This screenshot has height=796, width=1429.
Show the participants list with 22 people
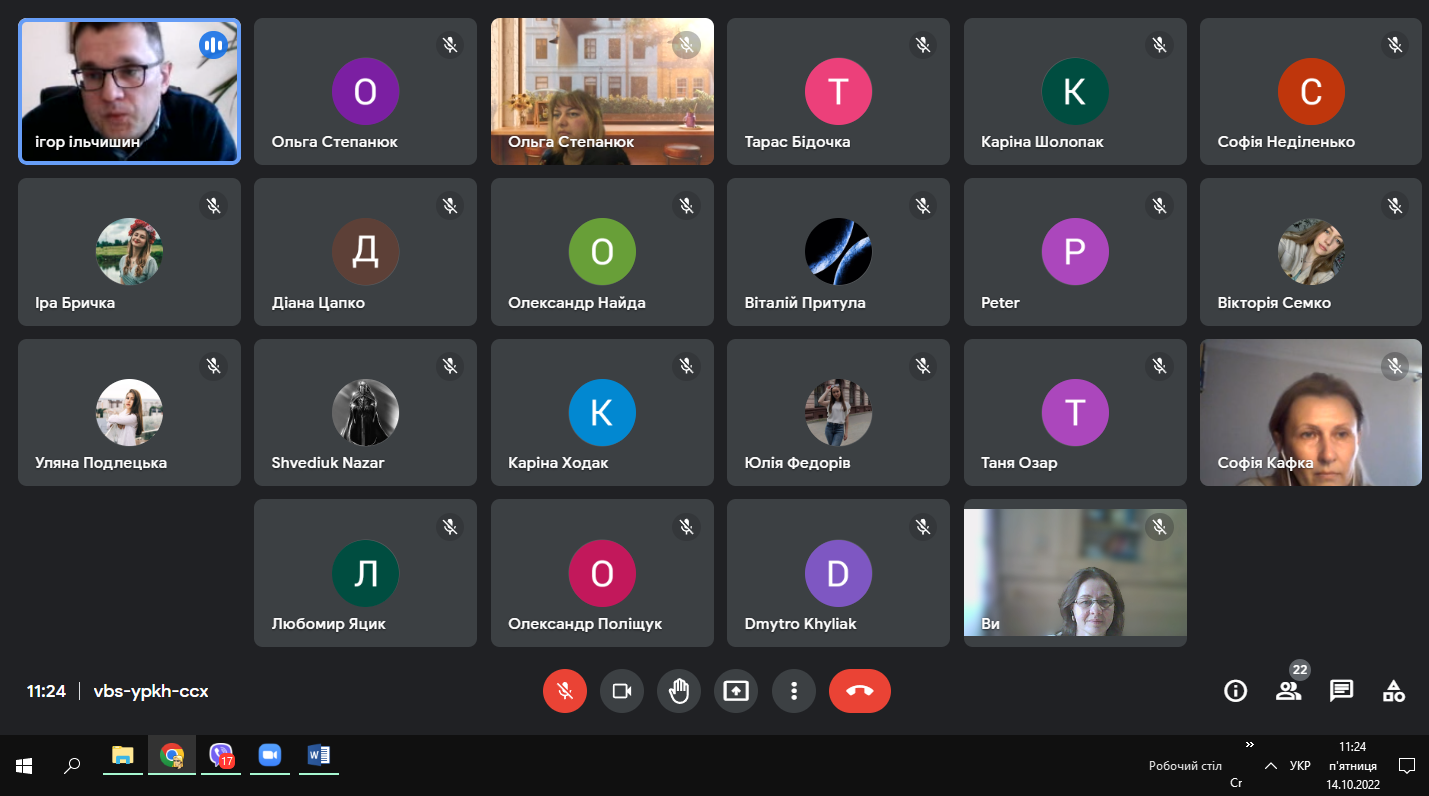1288,691
